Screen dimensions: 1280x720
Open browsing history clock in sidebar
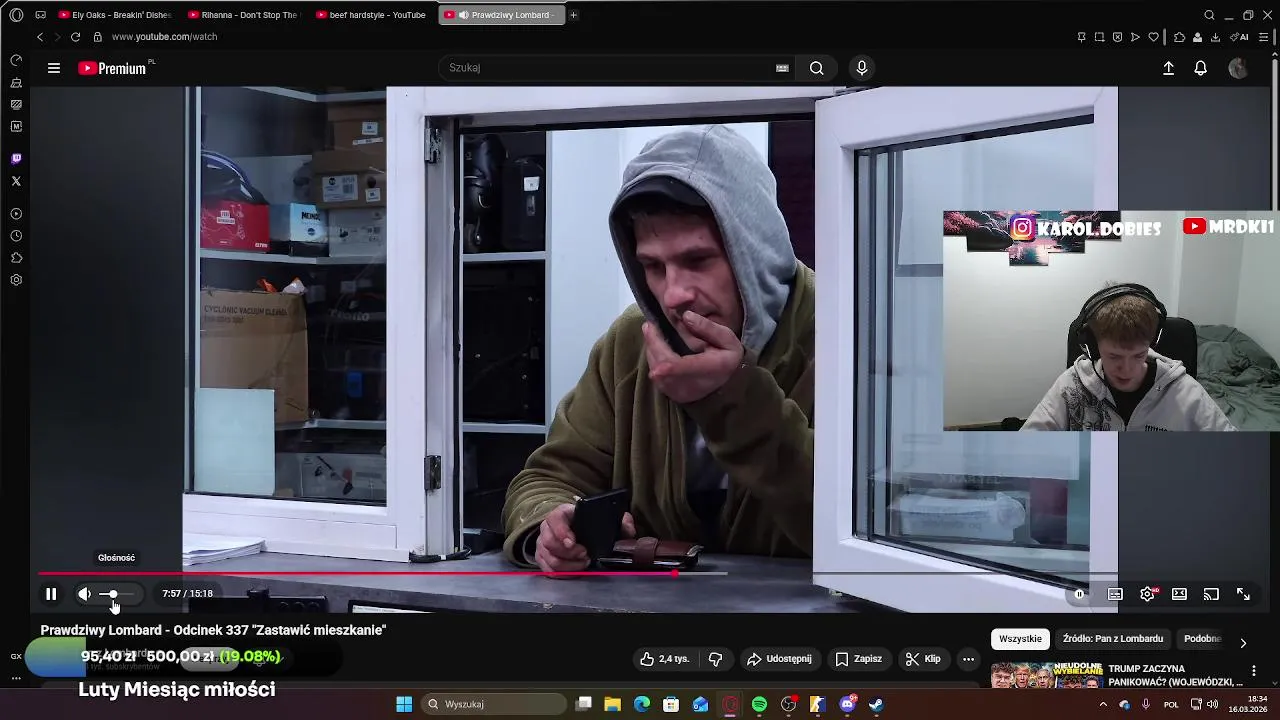16,236
